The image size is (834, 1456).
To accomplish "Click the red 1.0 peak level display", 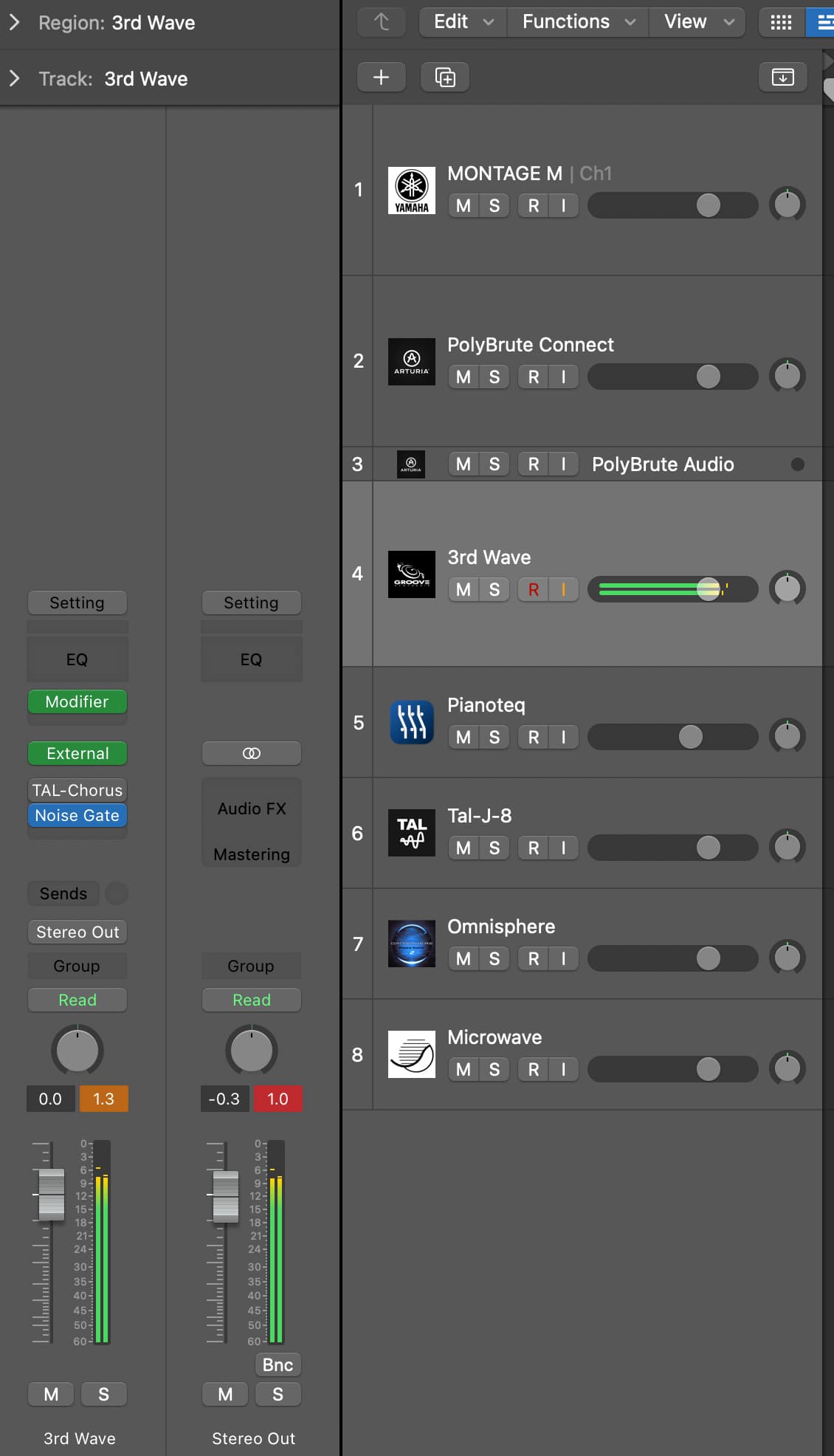I will click(x=278, y=1099).
